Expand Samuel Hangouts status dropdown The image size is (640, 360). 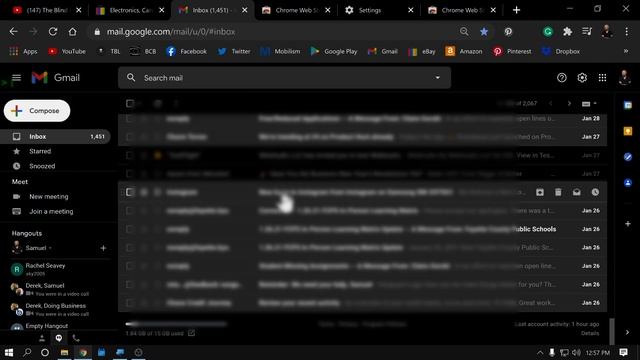coord(50,248)
